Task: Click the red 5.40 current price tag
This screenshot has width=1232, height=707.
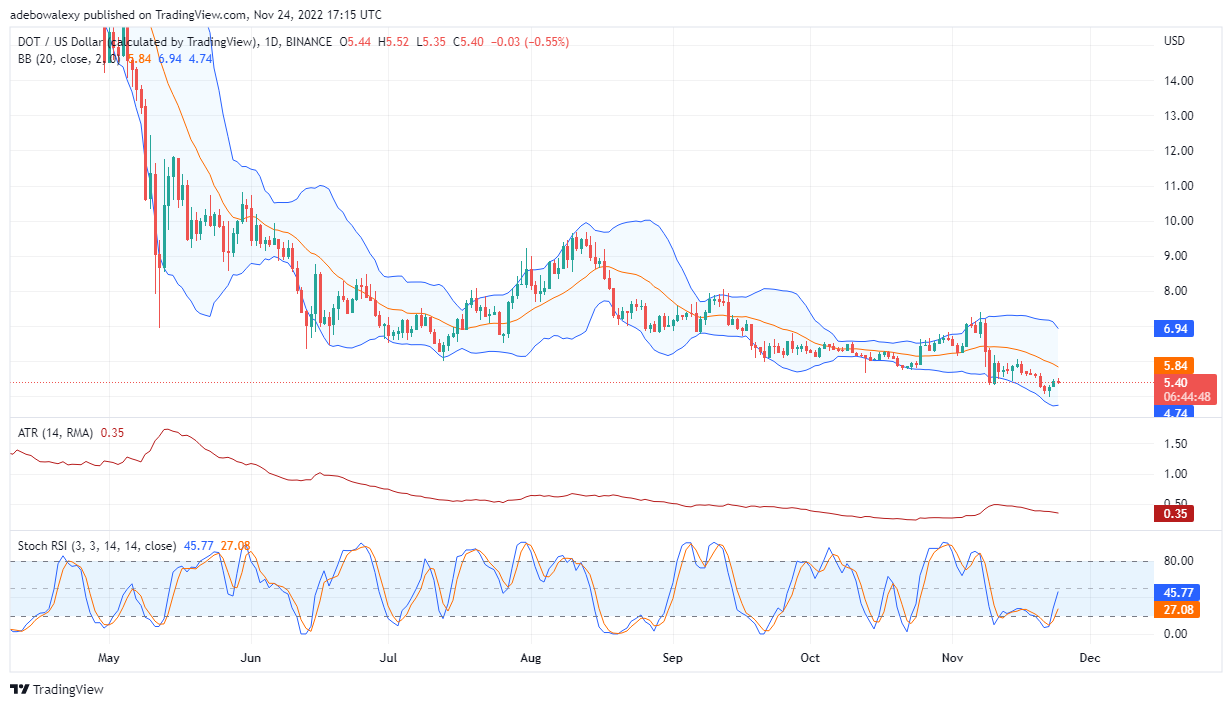Action: click(x=1175, y=382)
